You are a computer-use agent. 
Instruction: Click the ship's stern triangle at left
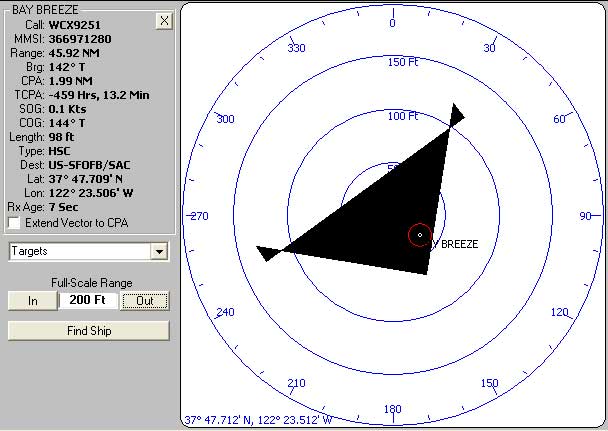[267, 252]
